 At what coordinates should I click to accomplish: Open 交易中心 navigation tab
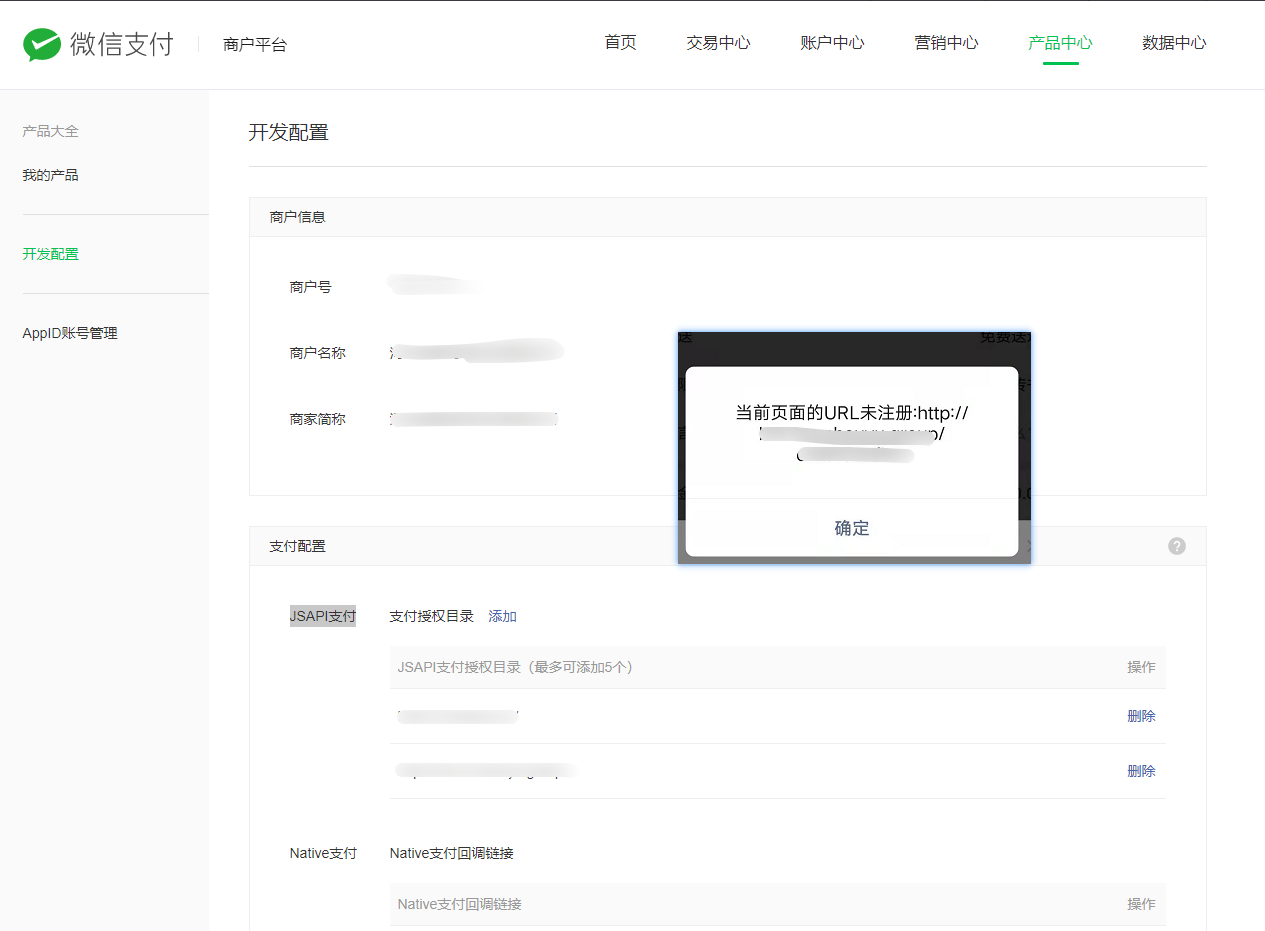tap(718, 43)
